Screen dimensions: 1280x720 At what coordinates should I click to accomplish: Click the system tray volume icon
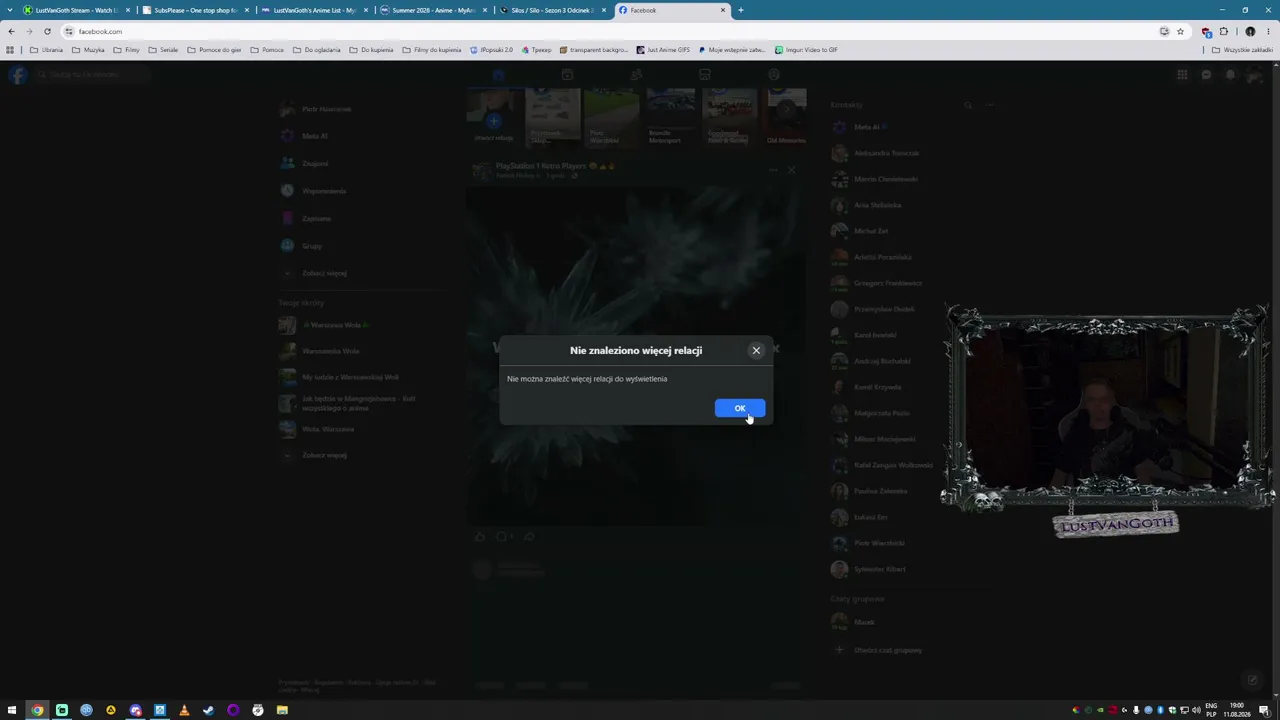1196,710
